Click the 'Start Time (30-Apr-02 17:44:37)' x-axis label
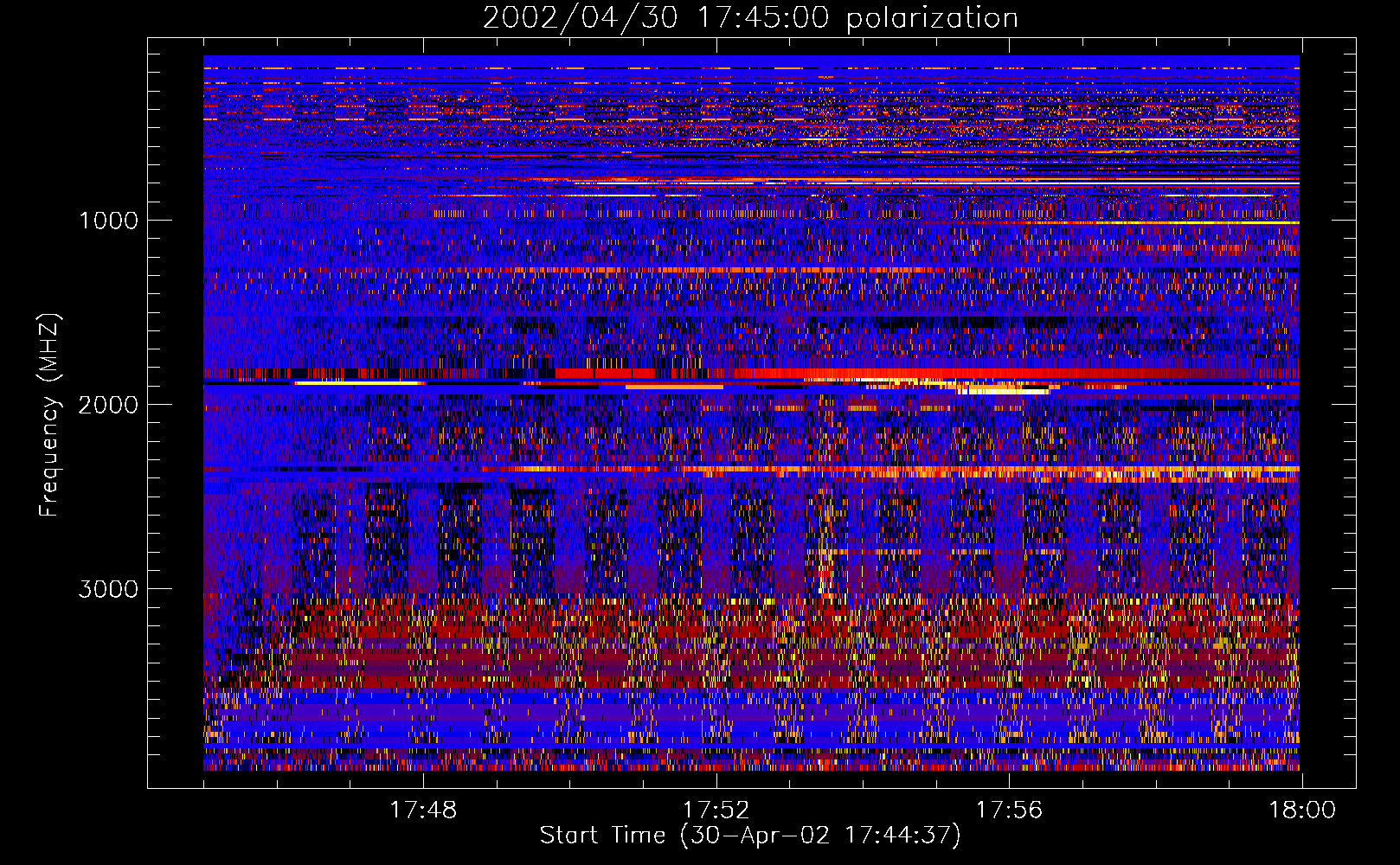Image resolution: width=1400 pixels, height=865 pixels. (x=749, y=836)
